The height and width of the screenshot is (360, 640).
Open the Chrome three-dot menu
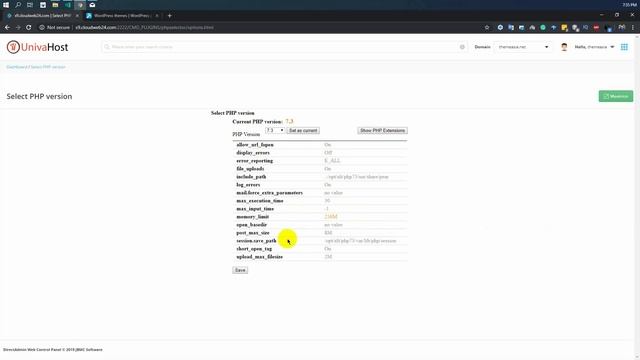click(633, 27)
